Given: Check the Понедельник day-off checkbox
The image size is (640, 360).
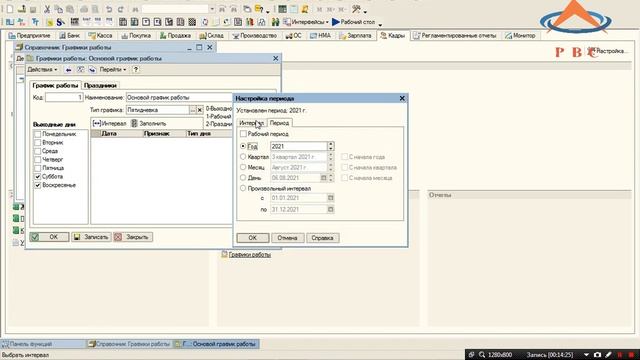Looking at the screenshot, I should 38,134.
